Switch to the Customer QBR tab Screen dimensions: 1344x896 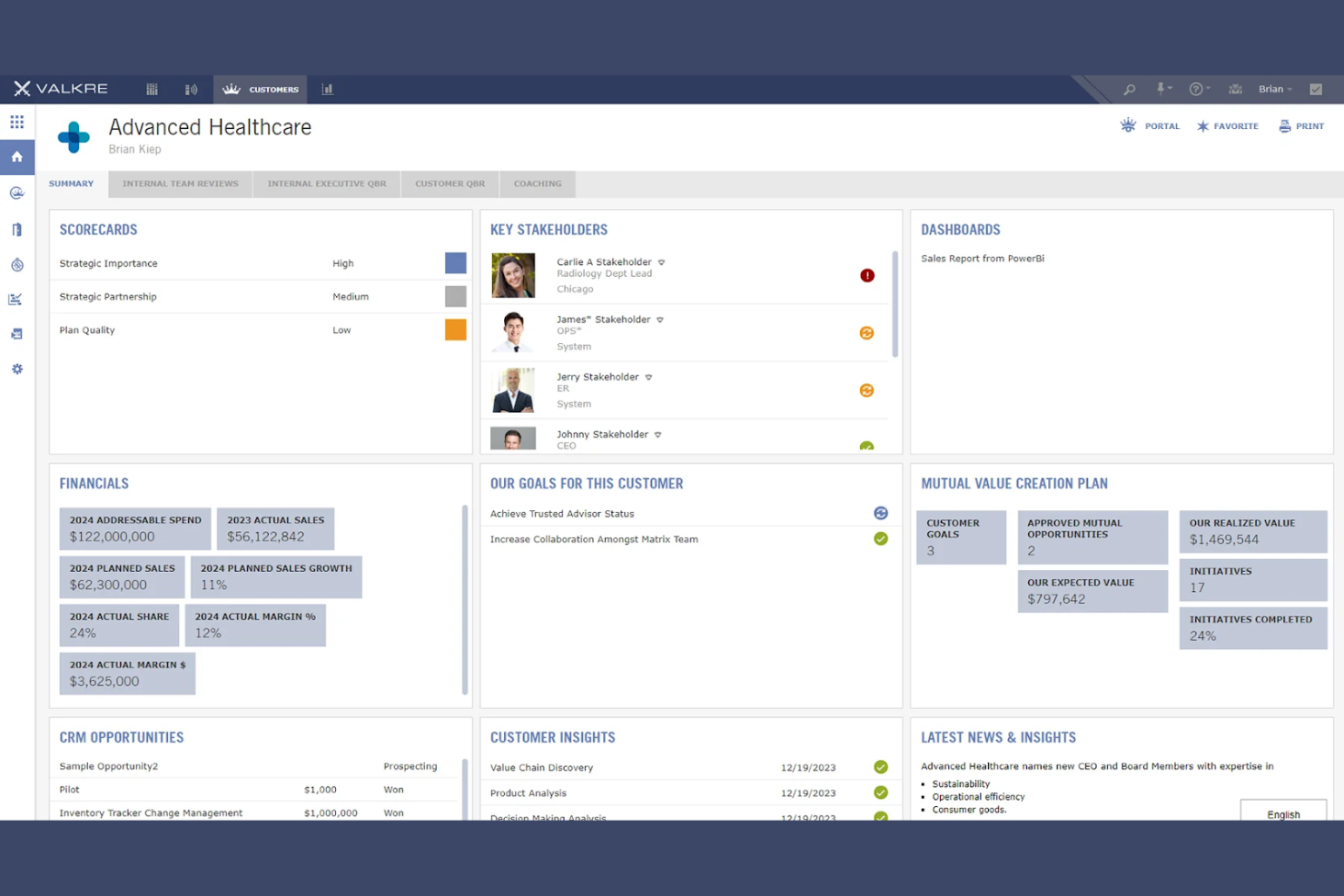(x=450, y=183)
